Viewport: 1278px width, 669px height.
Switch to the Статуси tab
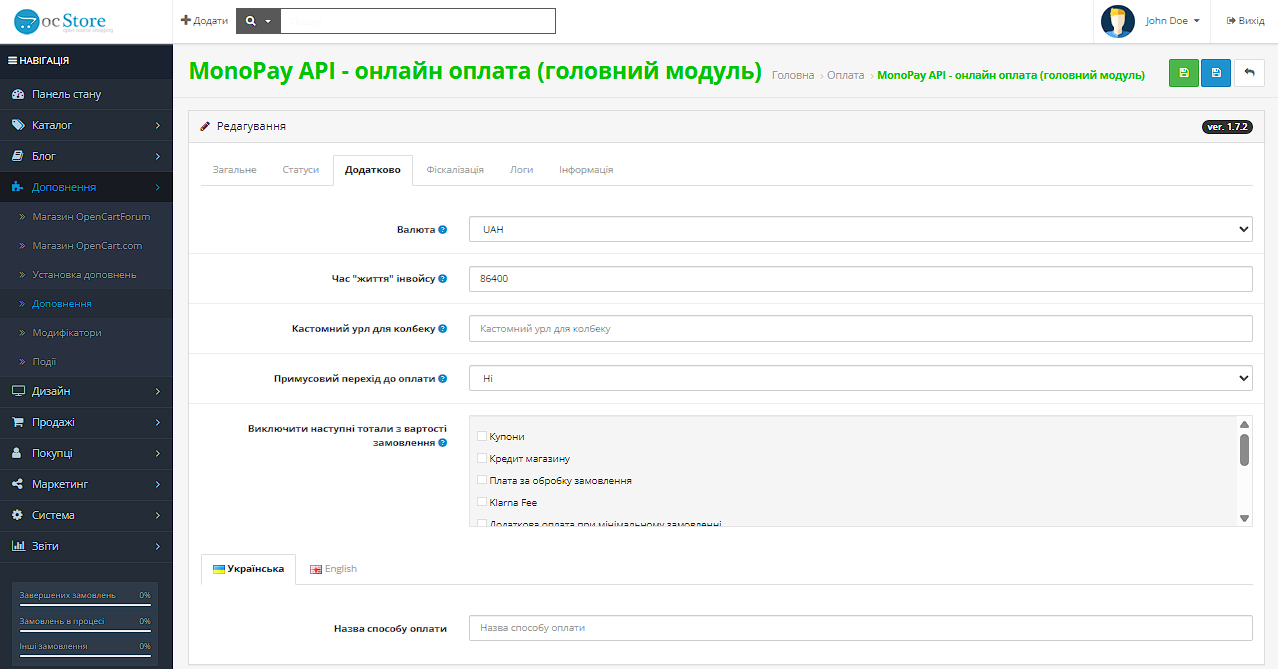click(301, 170)
